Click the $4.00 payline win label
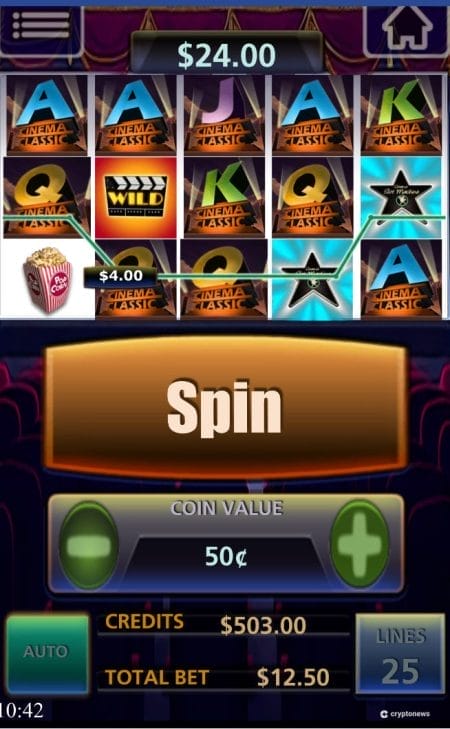 120,276
